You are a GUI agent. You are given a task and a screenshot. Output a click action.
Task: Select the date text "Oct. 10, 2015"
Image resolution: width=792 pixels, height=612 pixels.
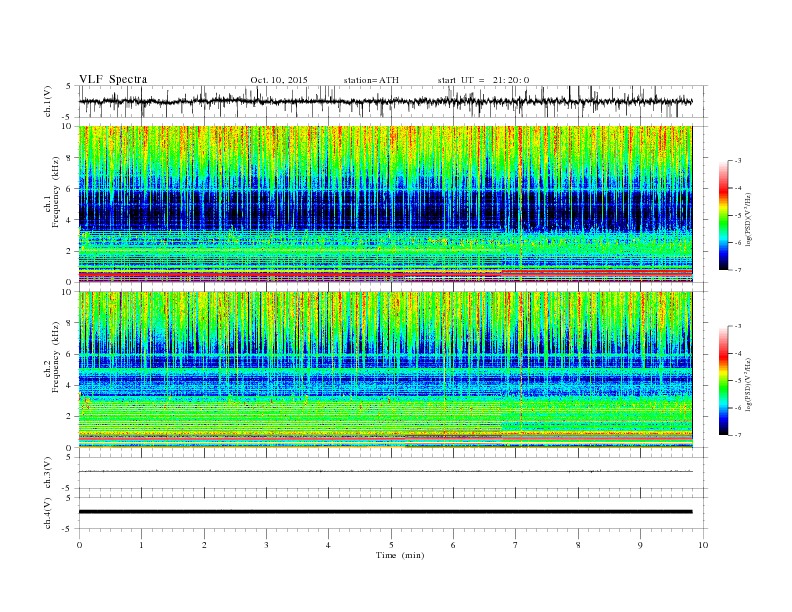tap(279, 80)
